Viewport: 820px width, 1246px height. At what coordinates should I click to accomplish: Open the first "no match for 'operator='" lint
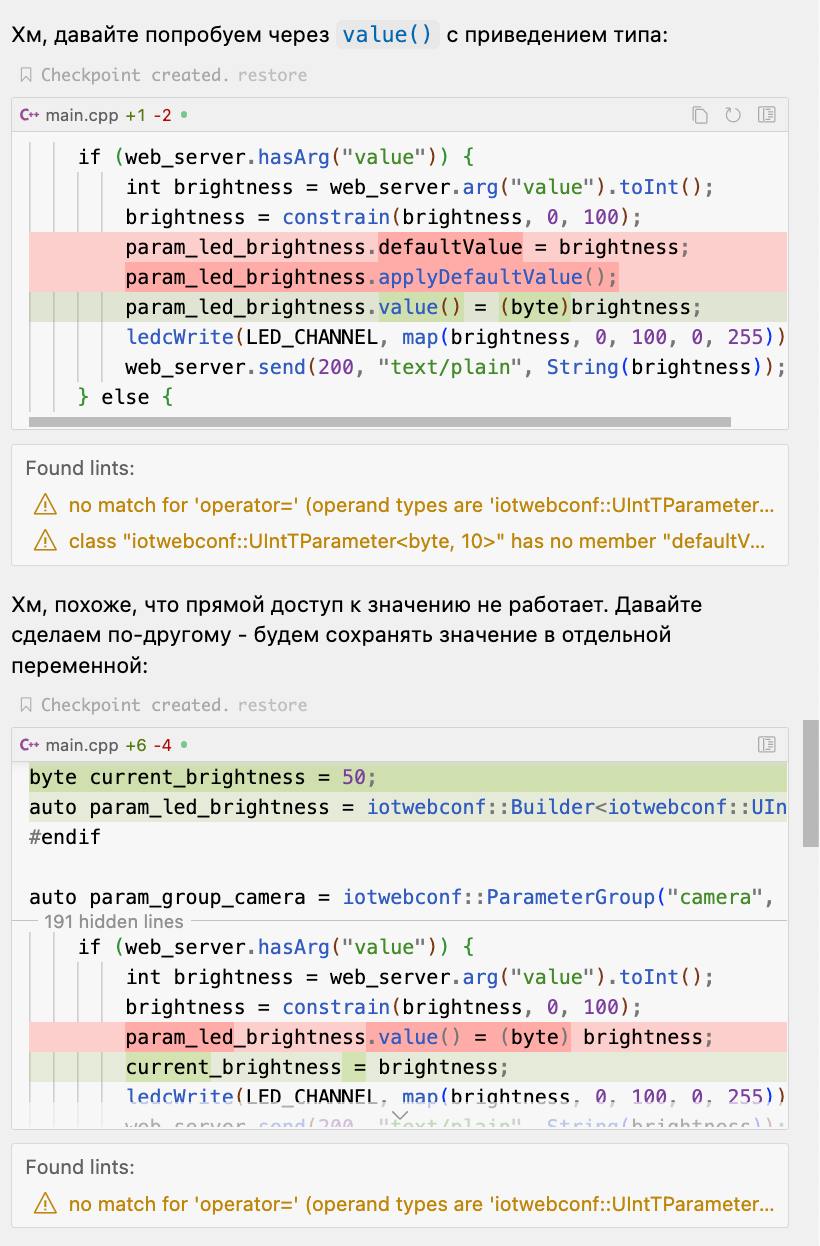coord(420,505)
